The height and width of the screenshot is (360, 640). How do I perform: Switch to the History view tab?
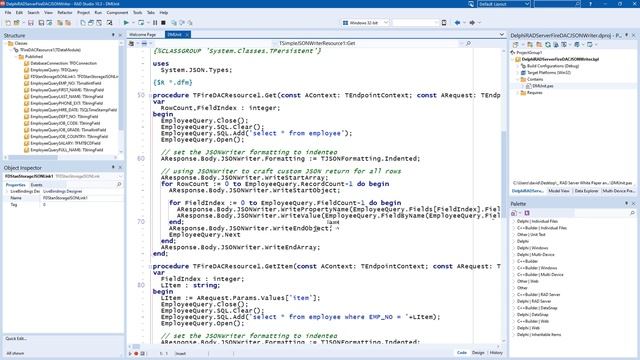(x=496, y=353)
